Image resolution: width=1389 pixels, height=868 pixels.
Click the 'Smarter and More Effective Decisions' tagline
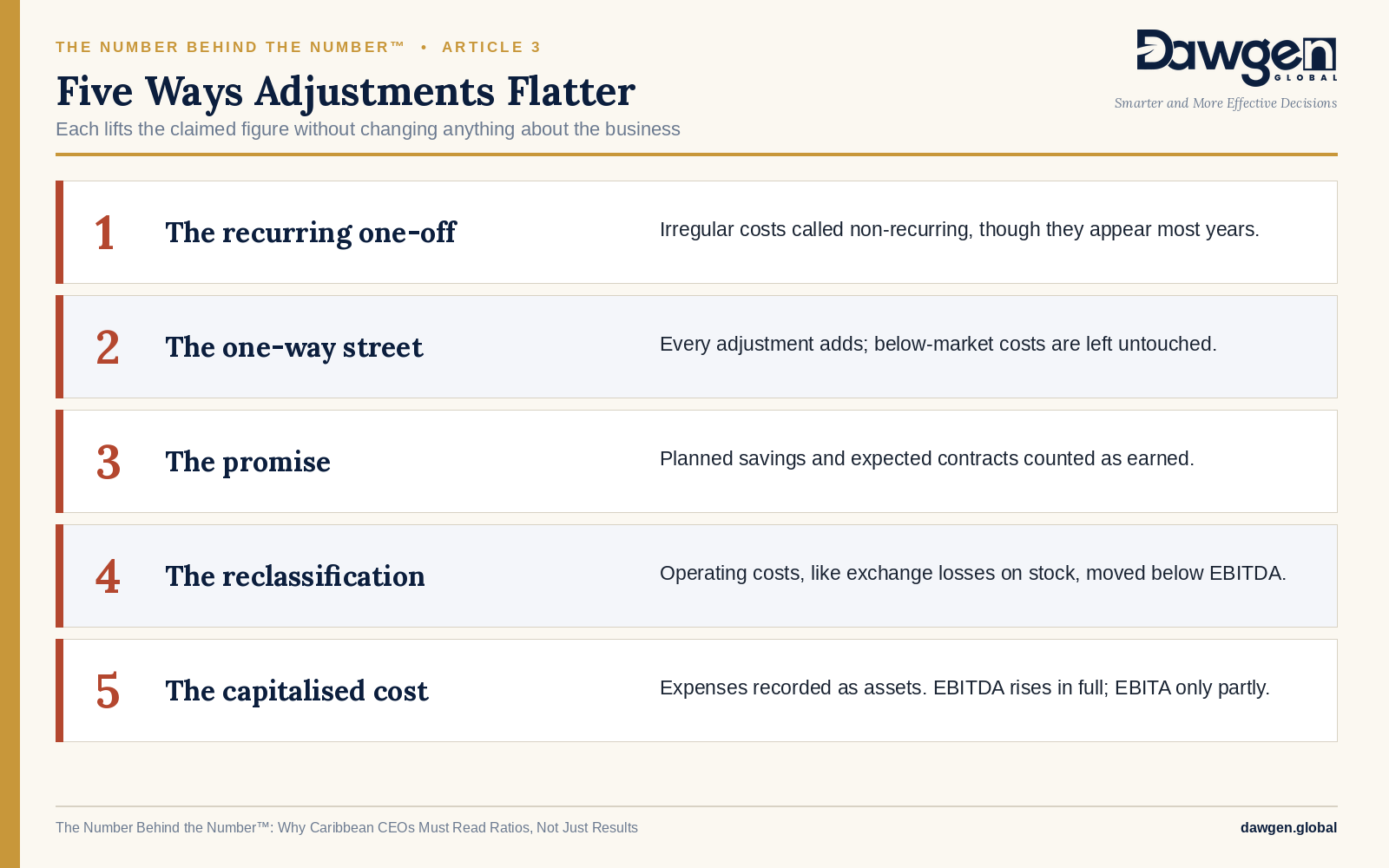click(x=1226, y=103)
